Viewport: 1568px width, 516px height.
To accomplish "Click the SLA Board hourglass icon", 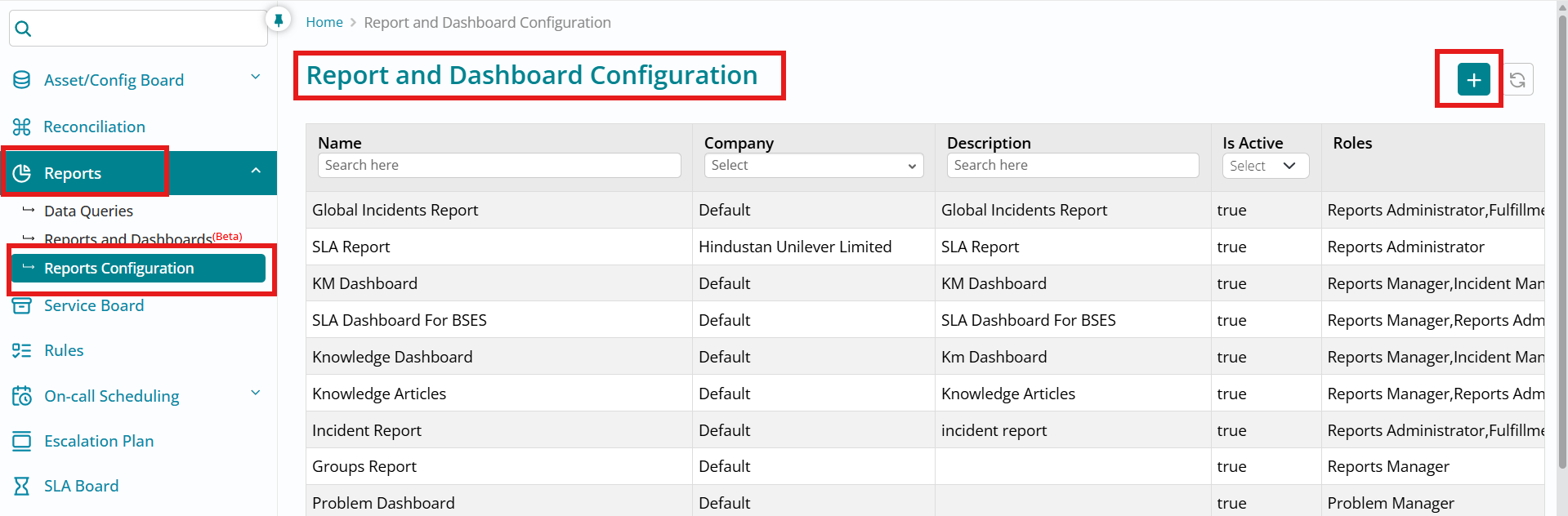I will point(22,486).
